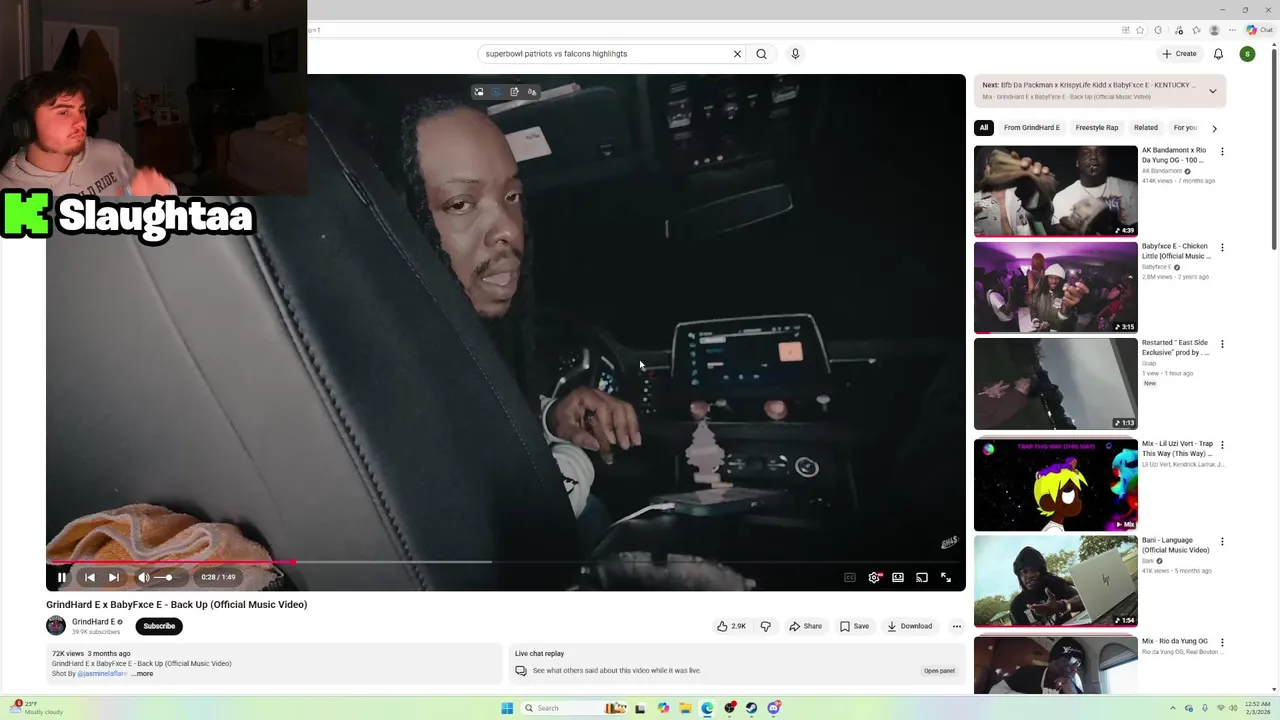Click highlighted second overlay toolbar icon
The width and height of the screenshot is (1280, 720).
(x=496, y=92)
